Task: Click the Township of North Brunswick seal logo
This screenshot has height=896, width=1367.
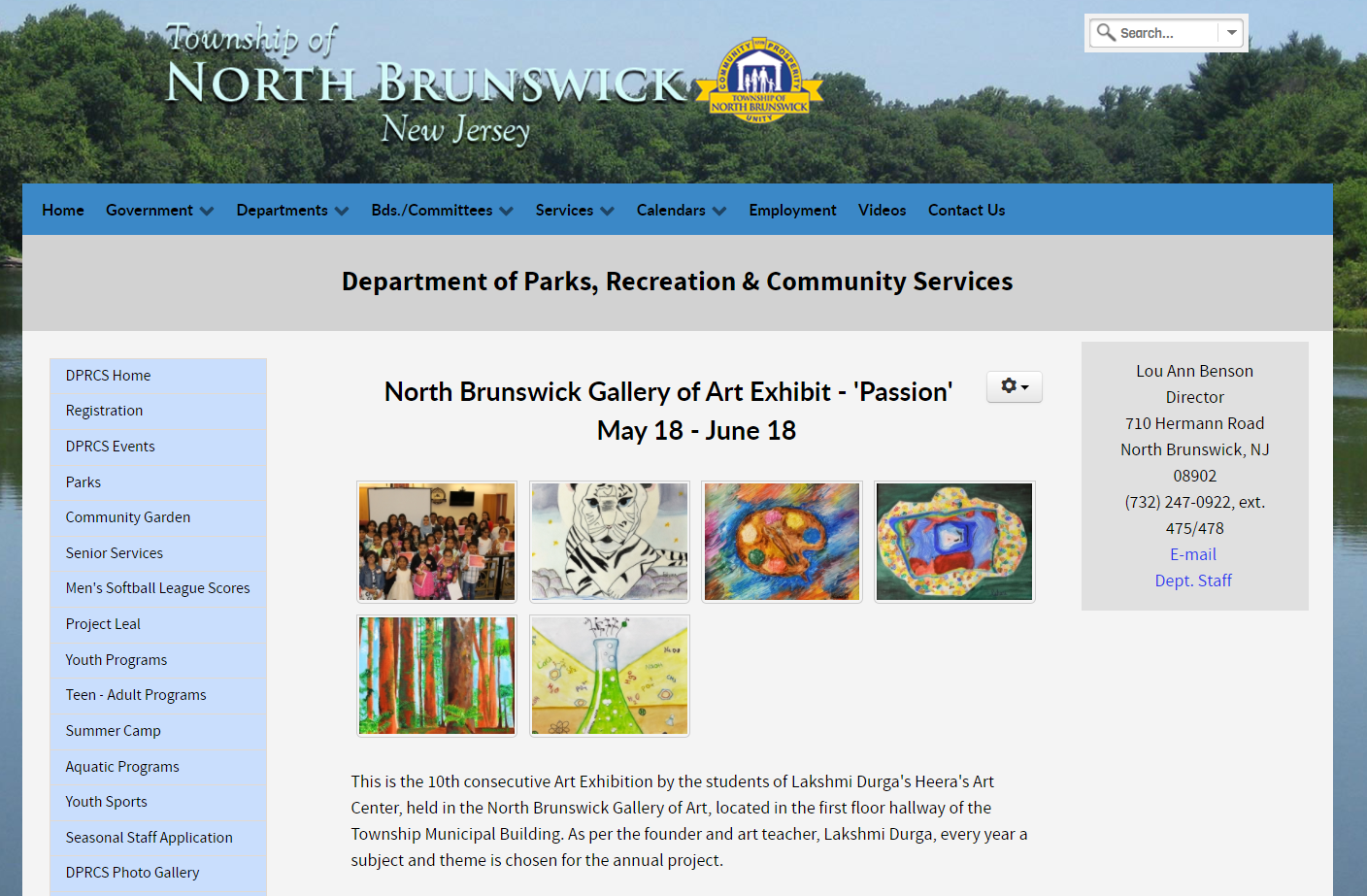Action: pos(759,82)
